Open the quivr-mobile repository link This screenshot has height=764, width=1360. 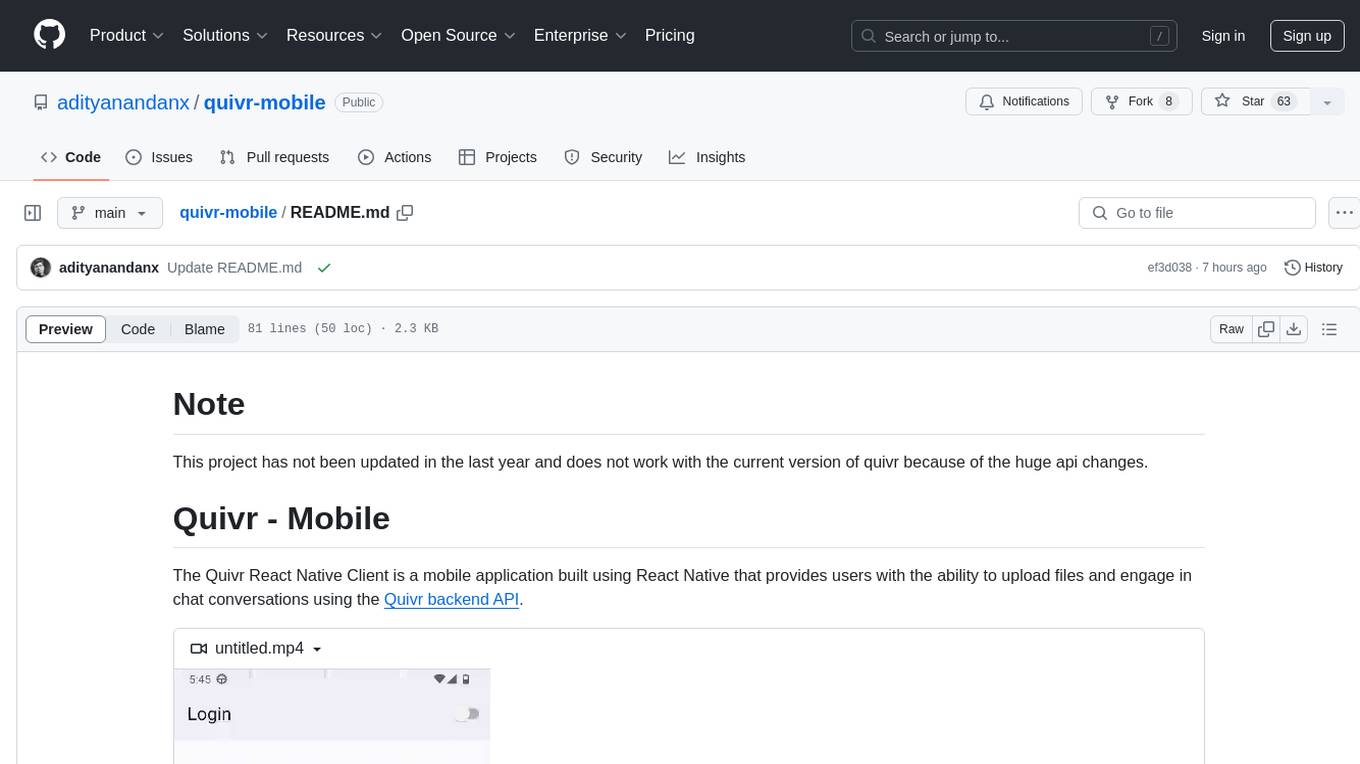[265, 102]
